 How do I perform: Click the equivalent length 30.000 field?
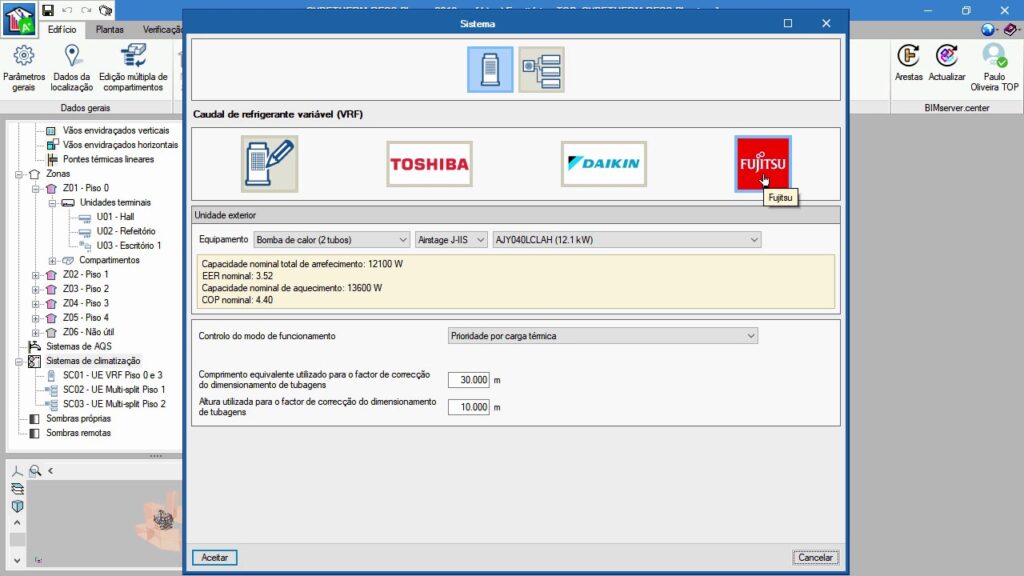[x=468, y=380]
